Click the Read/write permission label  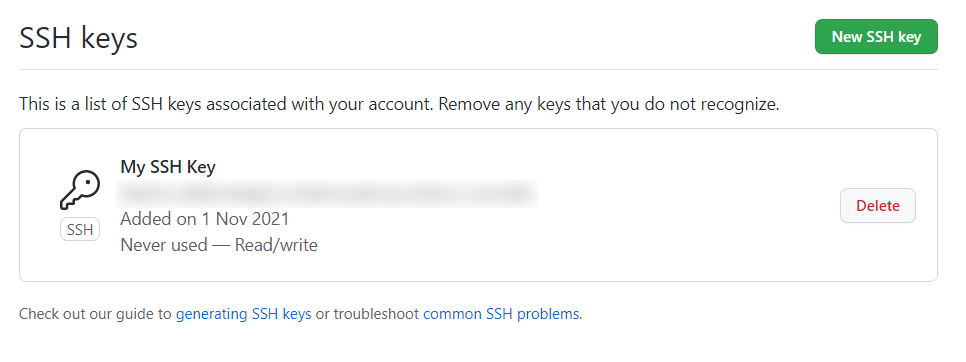(x=276, y=245)
